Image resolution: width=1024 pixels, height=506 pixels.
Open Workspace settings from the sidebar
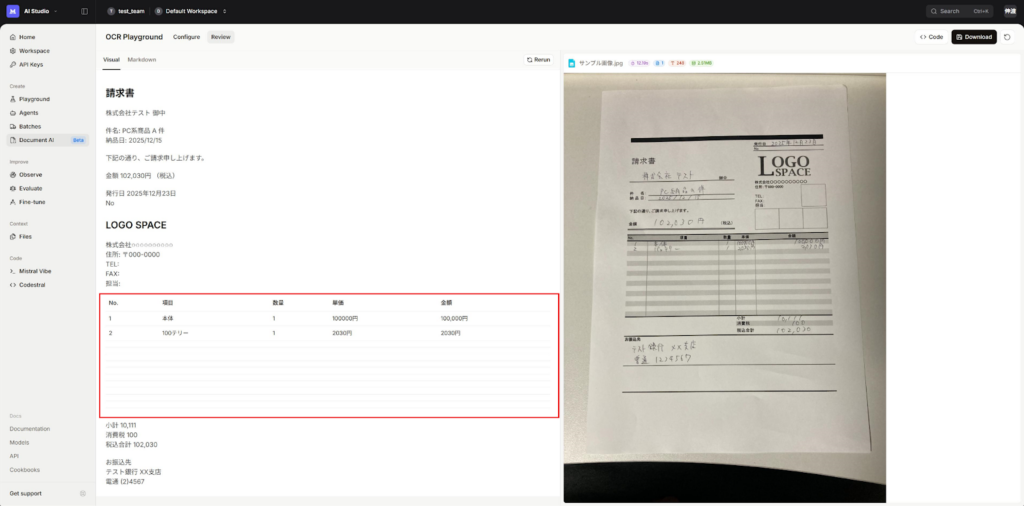[34, 51]
